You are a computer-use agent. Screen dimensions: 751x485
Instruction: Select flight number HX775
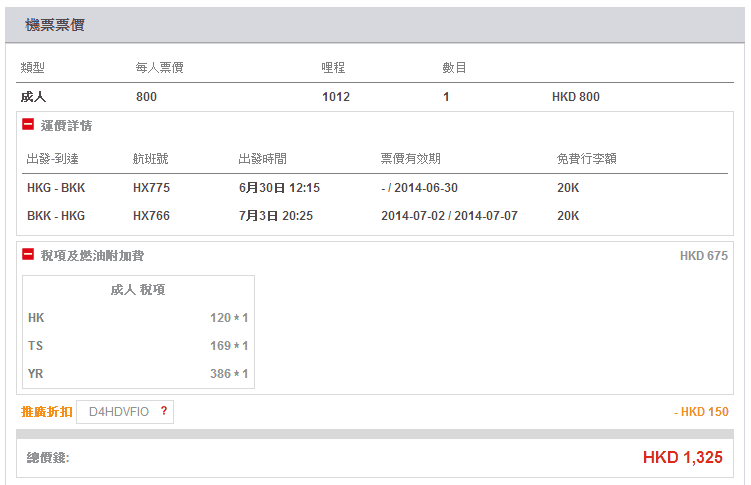coord(151,187)
